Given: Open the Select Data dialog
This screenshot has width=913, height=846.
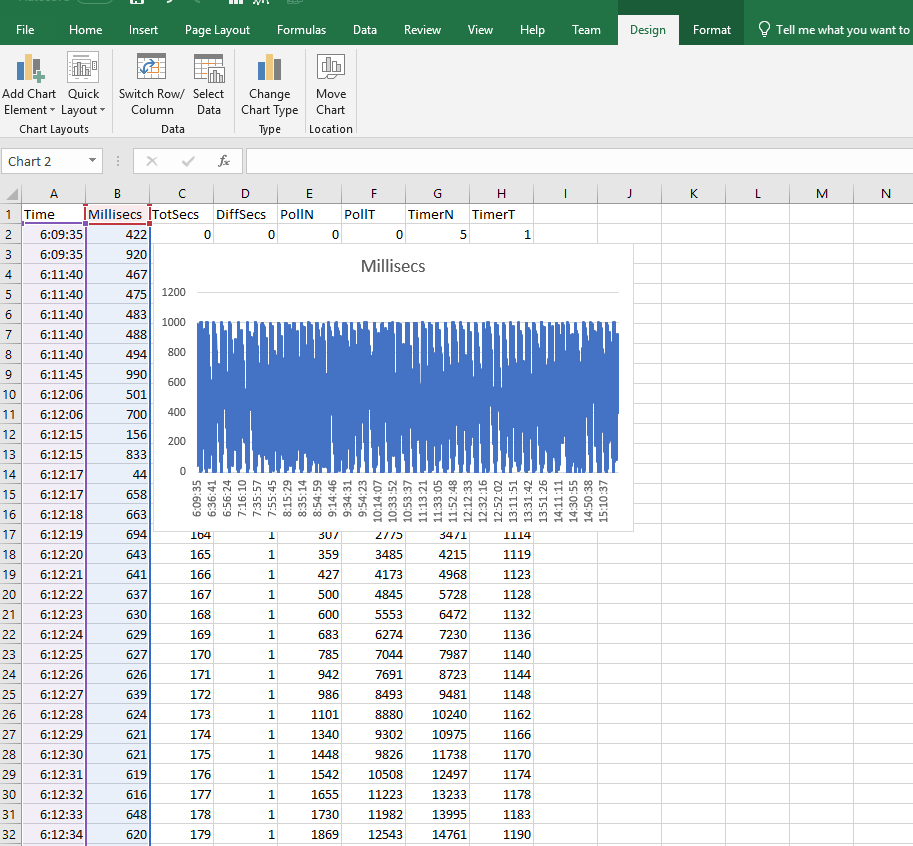Looking at the screenshot, I should tap(208, 69).
